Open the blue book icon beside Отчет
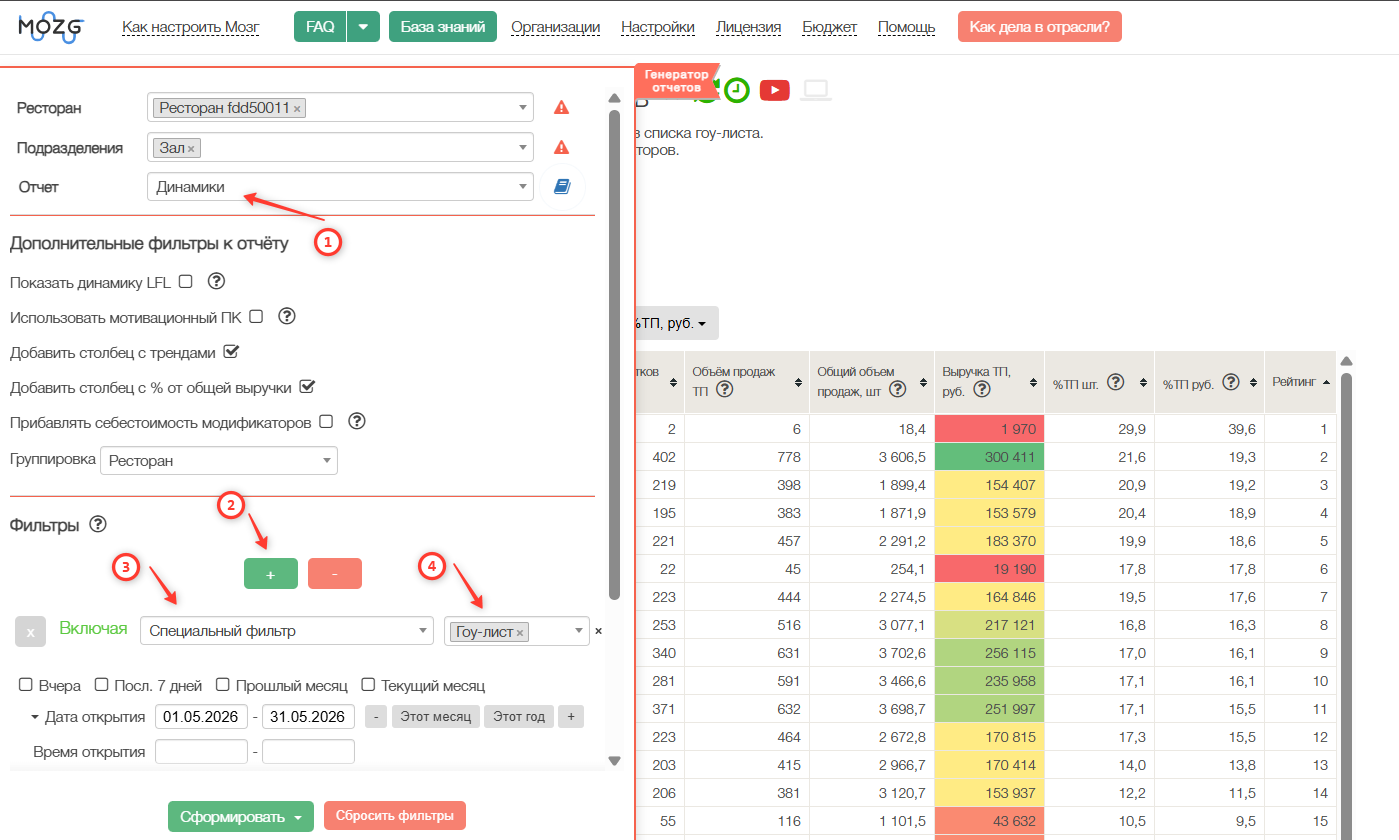 [x=561, y=187]
